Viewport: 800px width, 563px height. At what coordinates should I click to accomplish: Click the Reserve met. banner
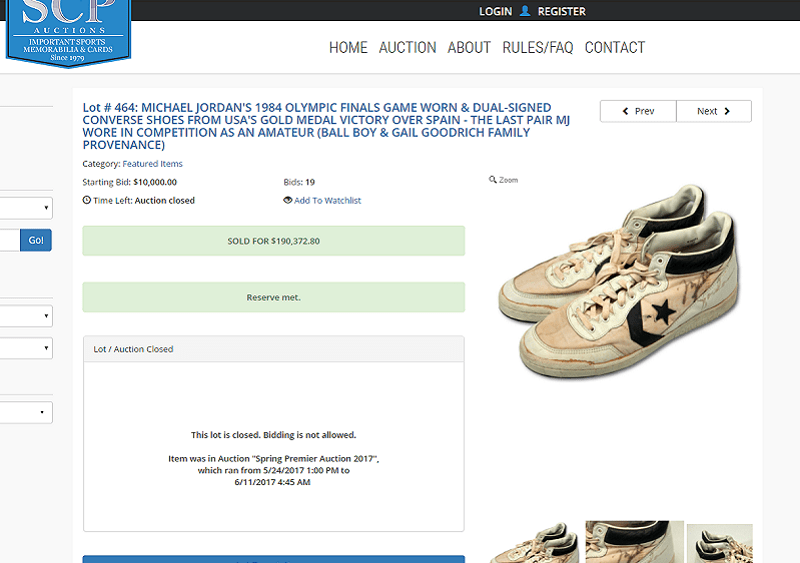click(x=273, y=297)
